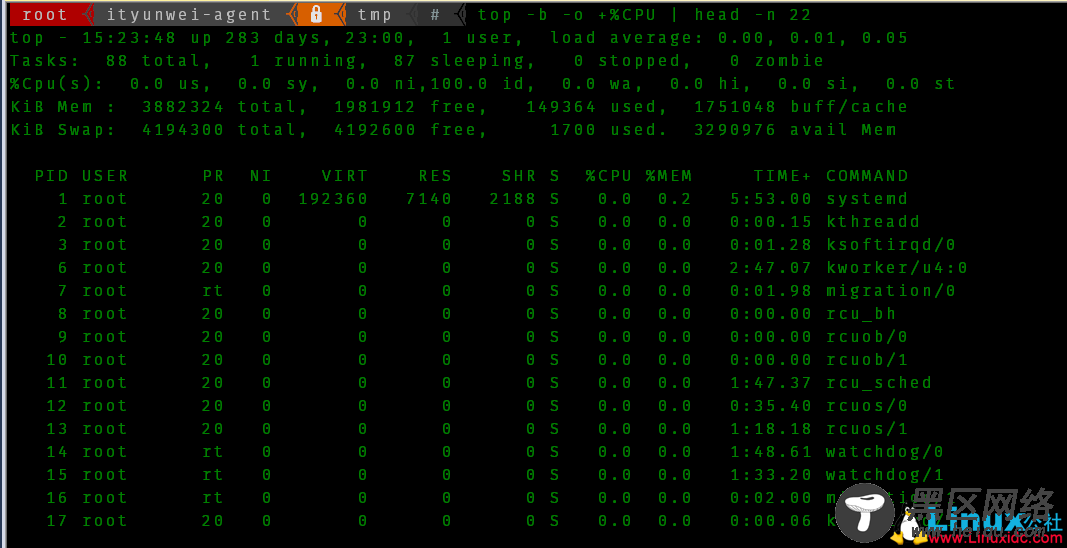Click the 'rcu_sched' process name

(879, 383)
